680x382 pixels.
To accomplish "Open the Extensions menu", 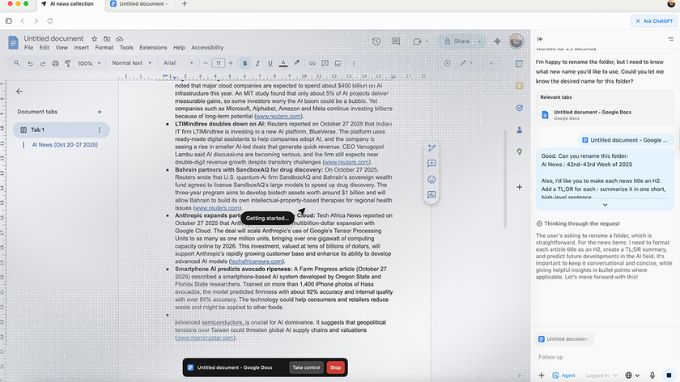I will [153, 48].
